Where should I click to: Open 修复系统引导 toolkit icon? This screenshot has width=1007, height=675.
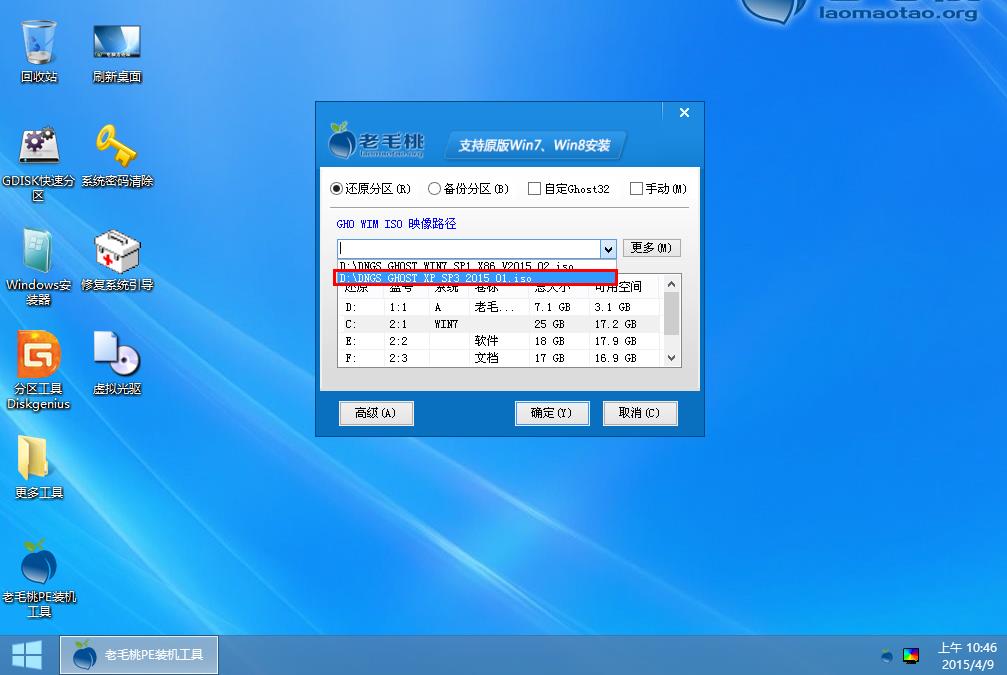(117, 251)
